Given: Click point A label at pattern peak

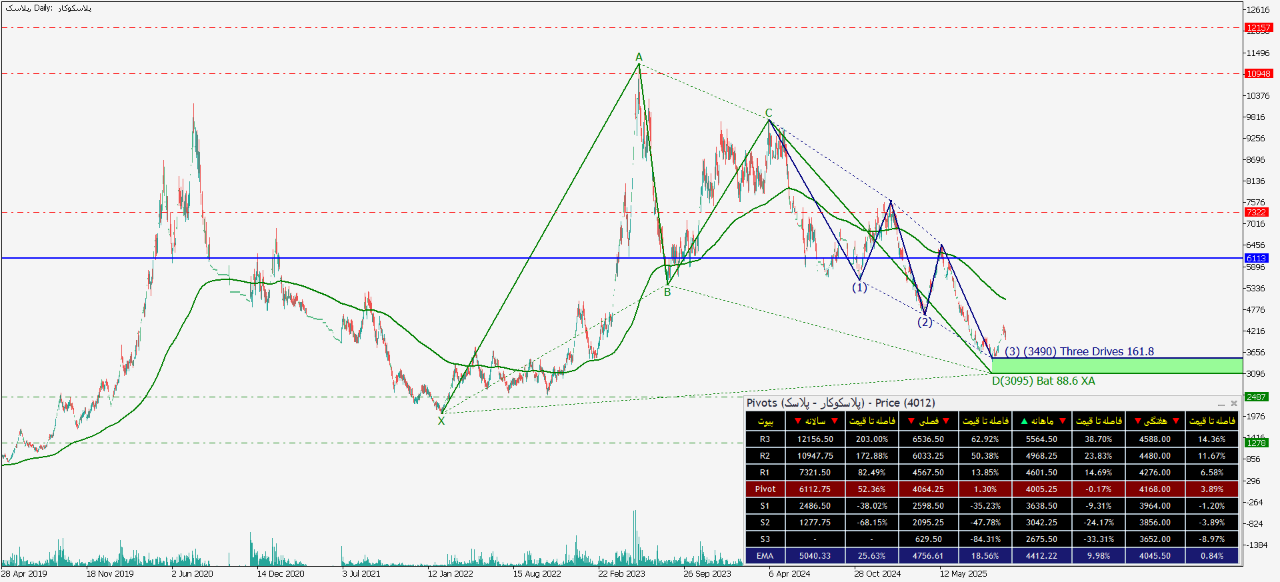Looking at the screenshot, I should click(639, 57).
